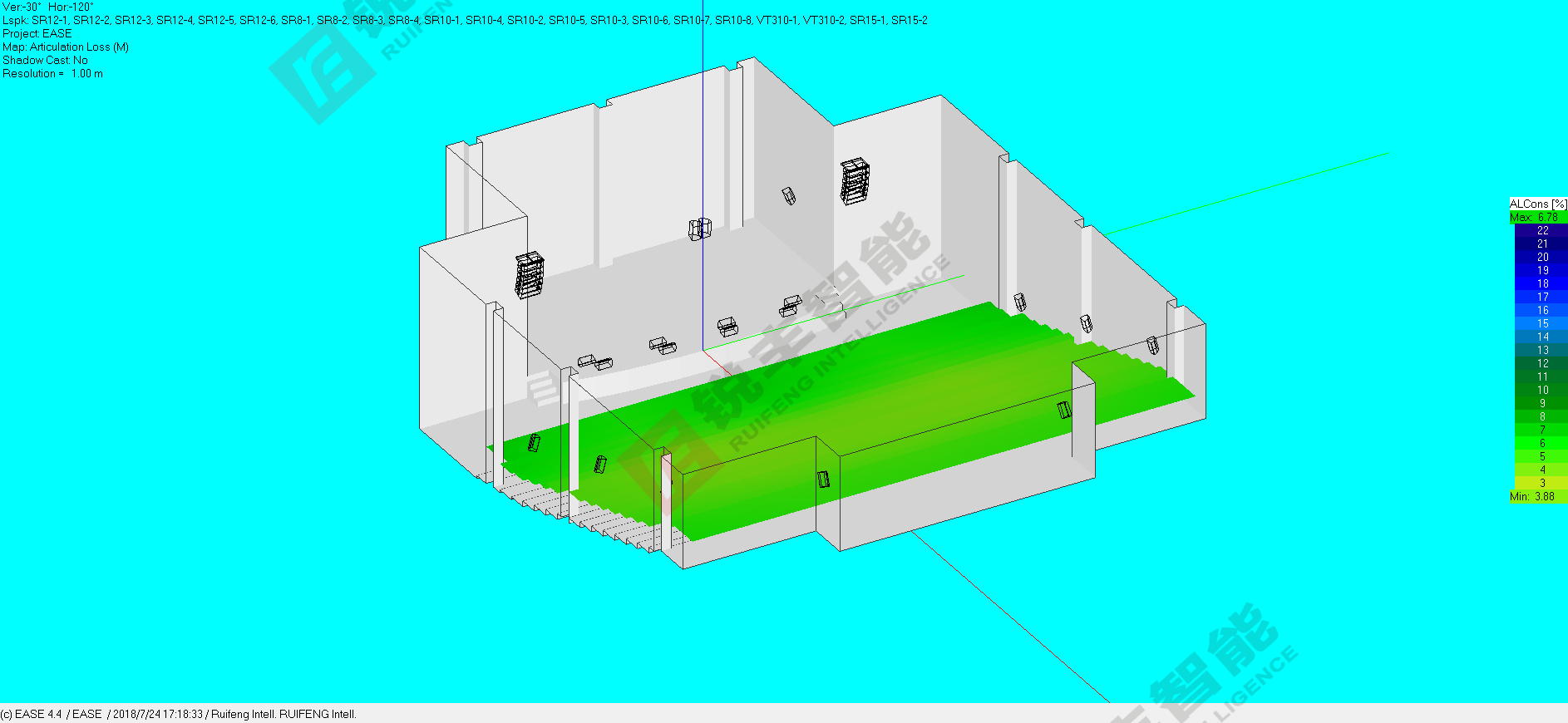1568x723 pixels.
Task: Select the Resolution = 1.00 m label
Action: pos(52,74)
